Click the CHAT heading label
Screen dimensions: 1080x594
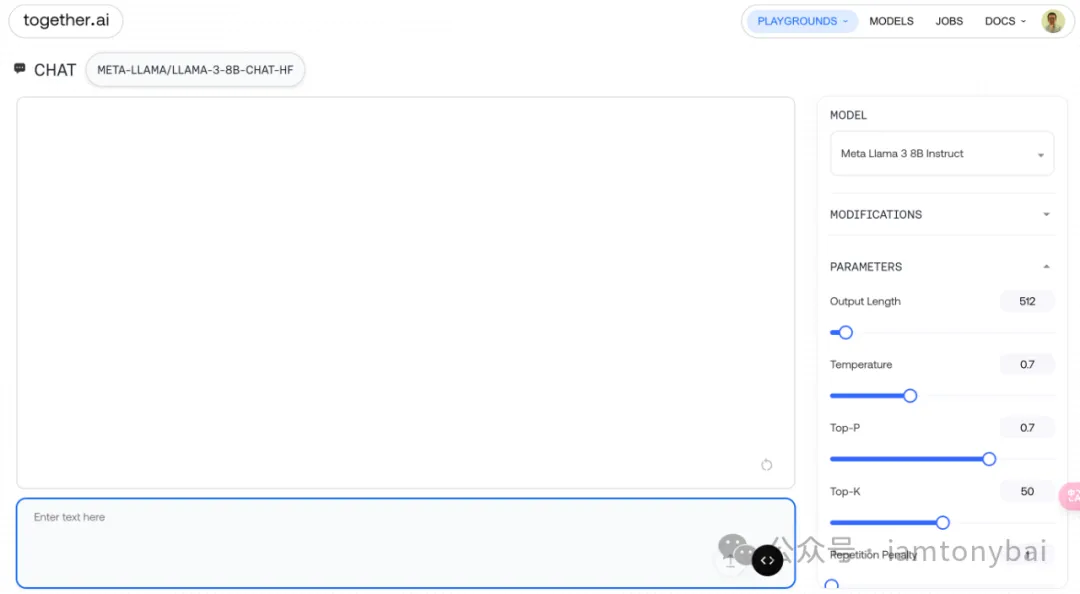(54, 70)
